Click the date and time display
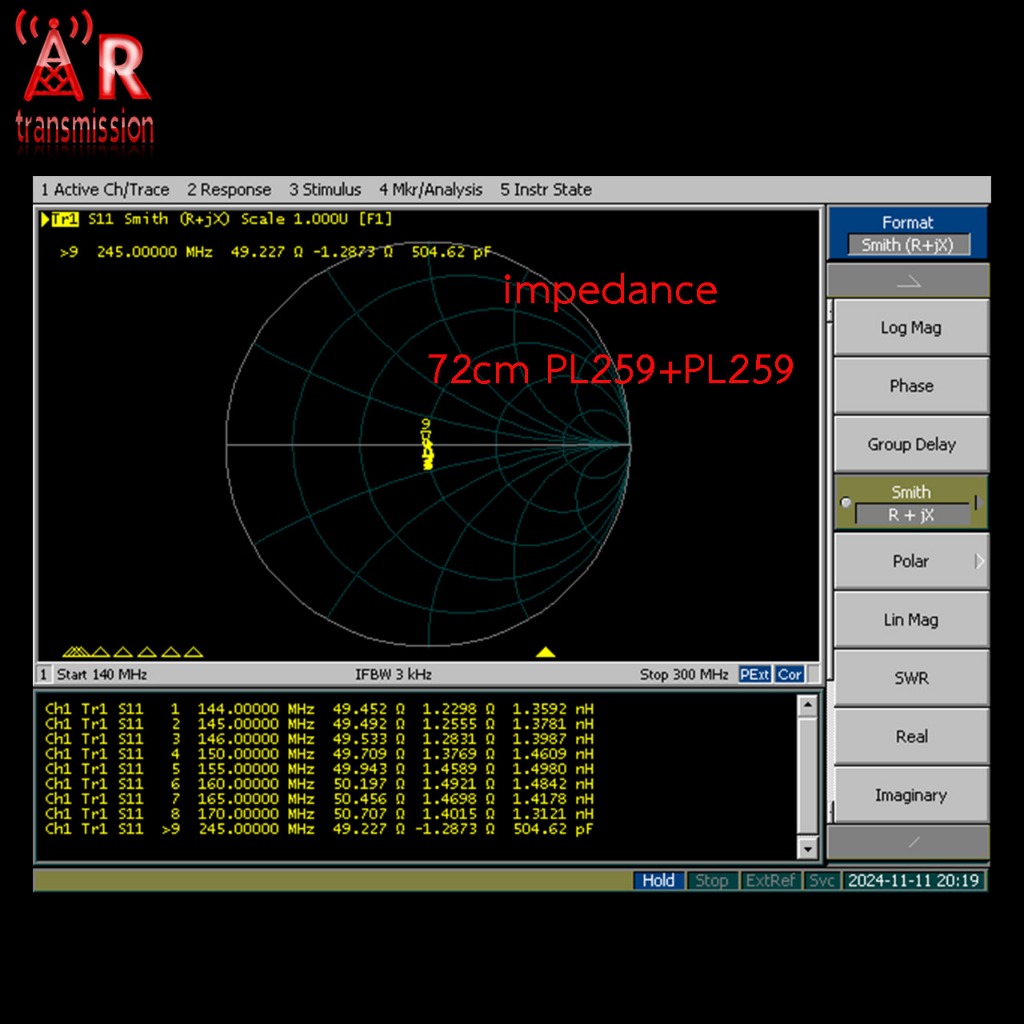This screenshot has height=1024, width=1024. [x=914, y=880]
